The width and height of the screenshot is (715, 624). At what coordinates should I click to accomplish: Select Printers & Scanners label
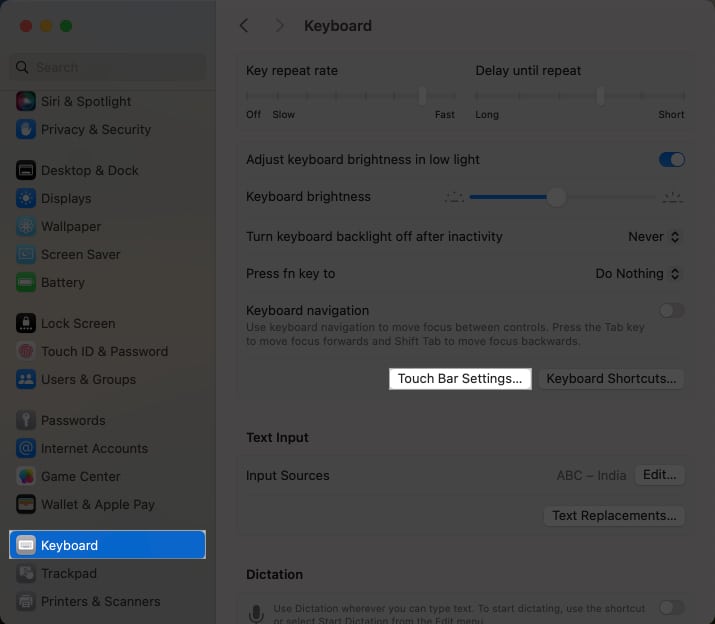pyautogui.click(x=101, y=601)
